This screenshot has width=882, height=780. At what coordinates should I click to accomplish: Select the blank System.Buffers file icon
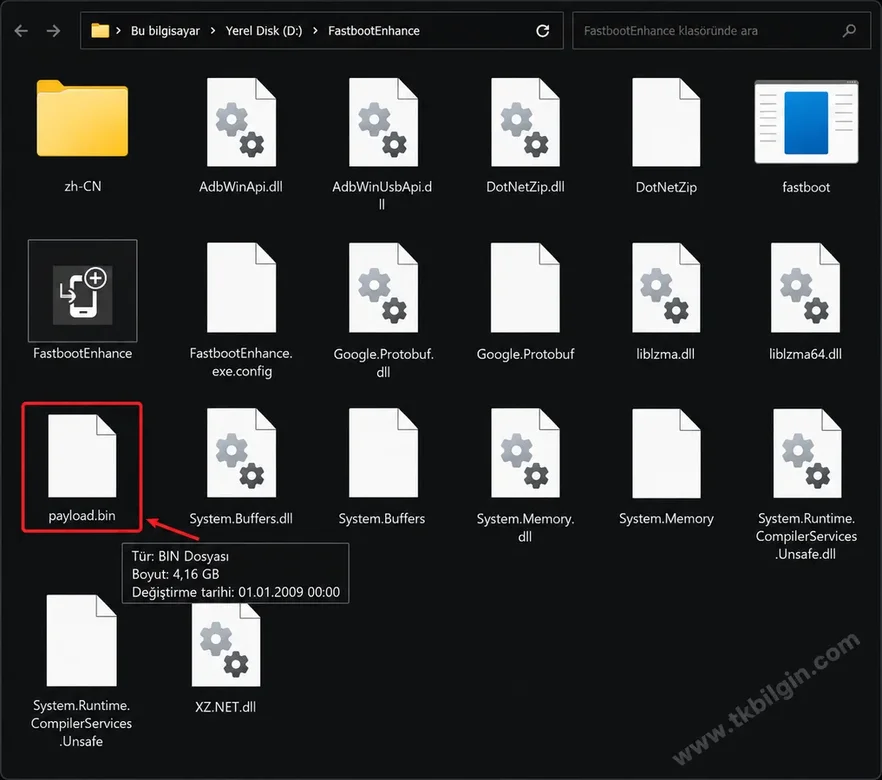coord(383,453)
